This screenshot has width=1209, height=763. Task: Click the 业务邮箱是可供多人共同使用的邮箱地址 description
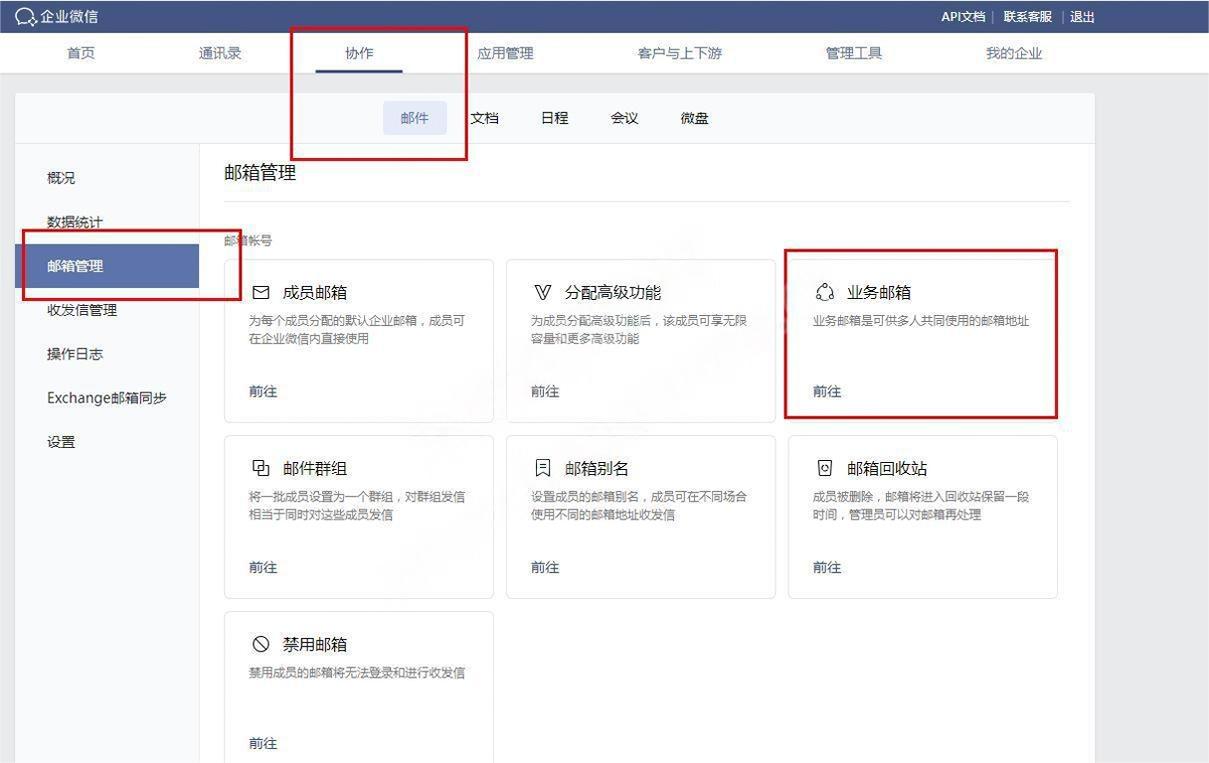tap(921, 321)
